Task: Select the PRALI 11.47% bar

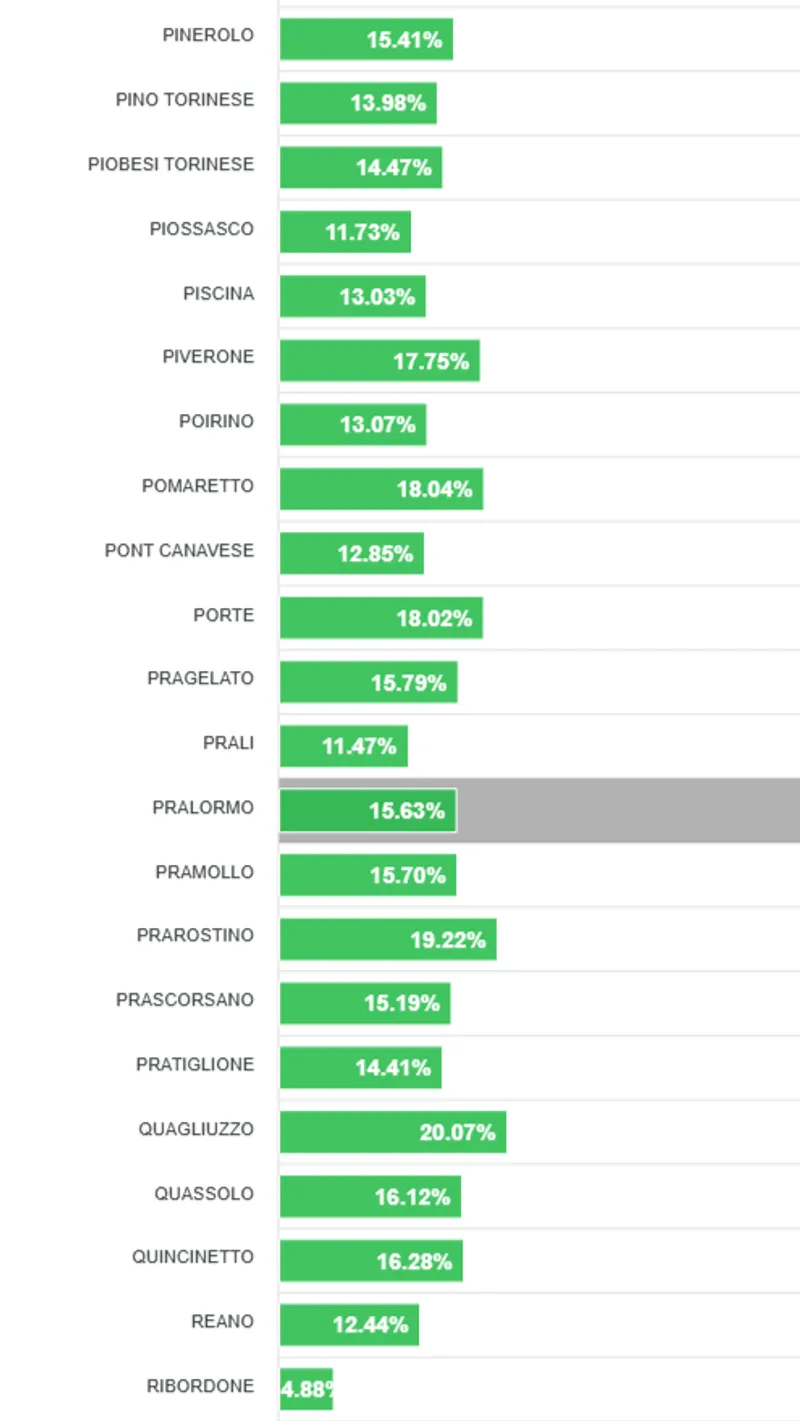Action: point(343,746)
